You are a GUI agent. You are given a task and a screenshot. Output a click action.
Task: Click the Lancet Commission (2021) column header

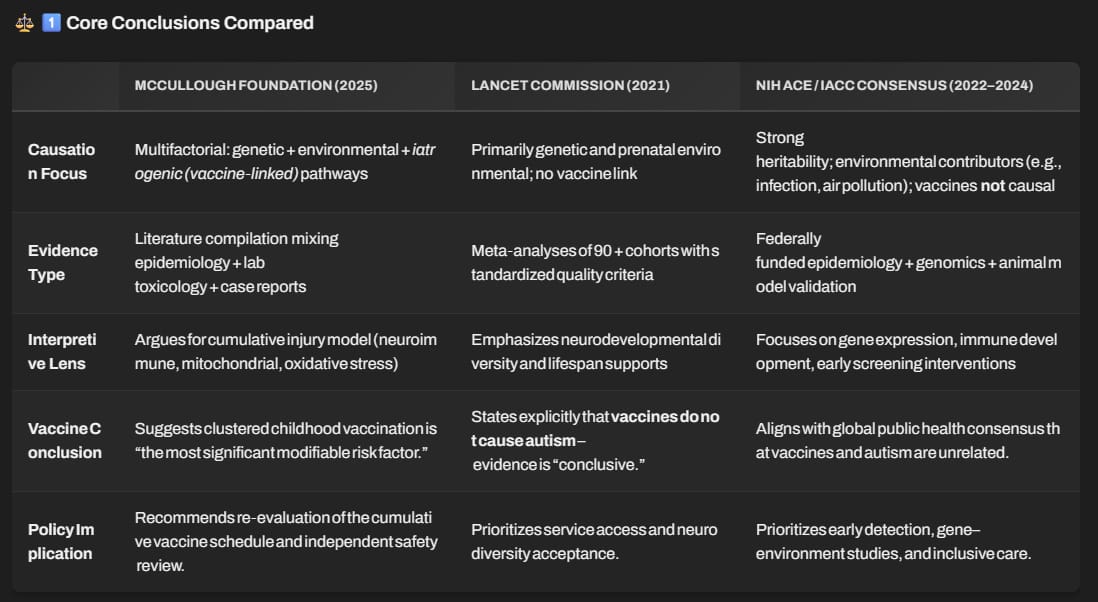point(570,85)
